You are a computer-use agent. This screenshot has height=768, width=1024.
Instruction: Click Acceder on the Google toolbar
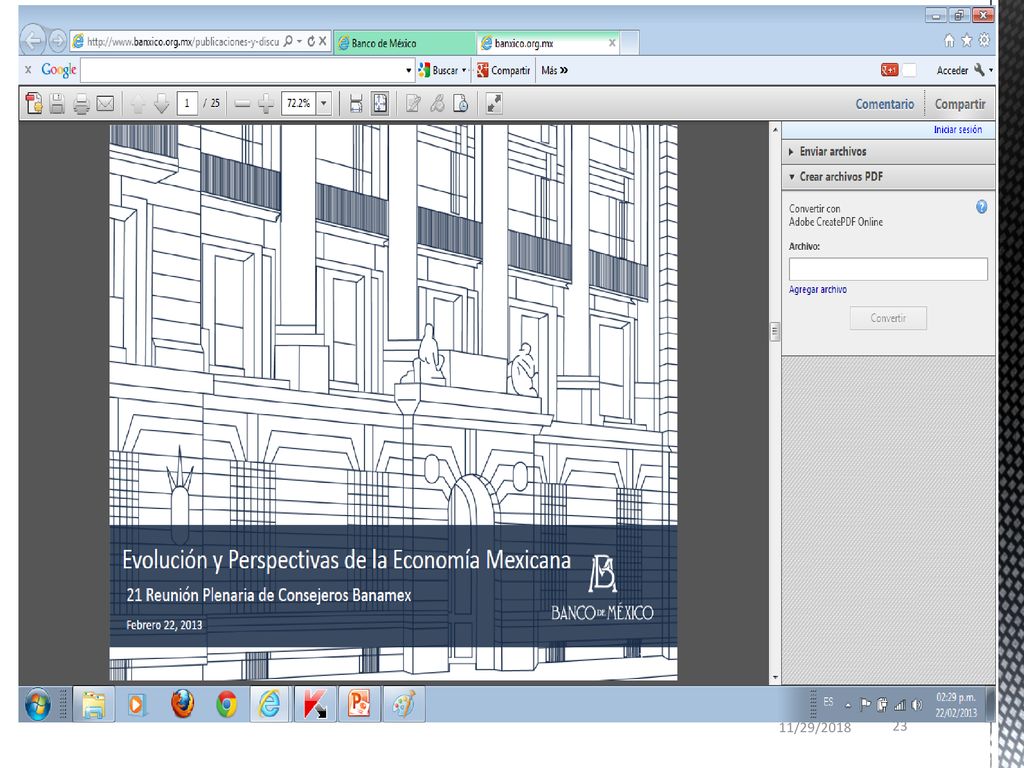(953, 71)
